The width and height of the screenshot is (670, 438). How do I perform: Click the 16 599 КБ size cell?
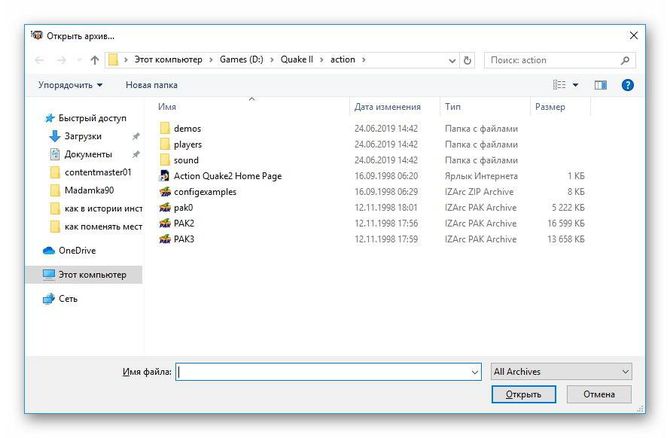(x=566, y=223)
